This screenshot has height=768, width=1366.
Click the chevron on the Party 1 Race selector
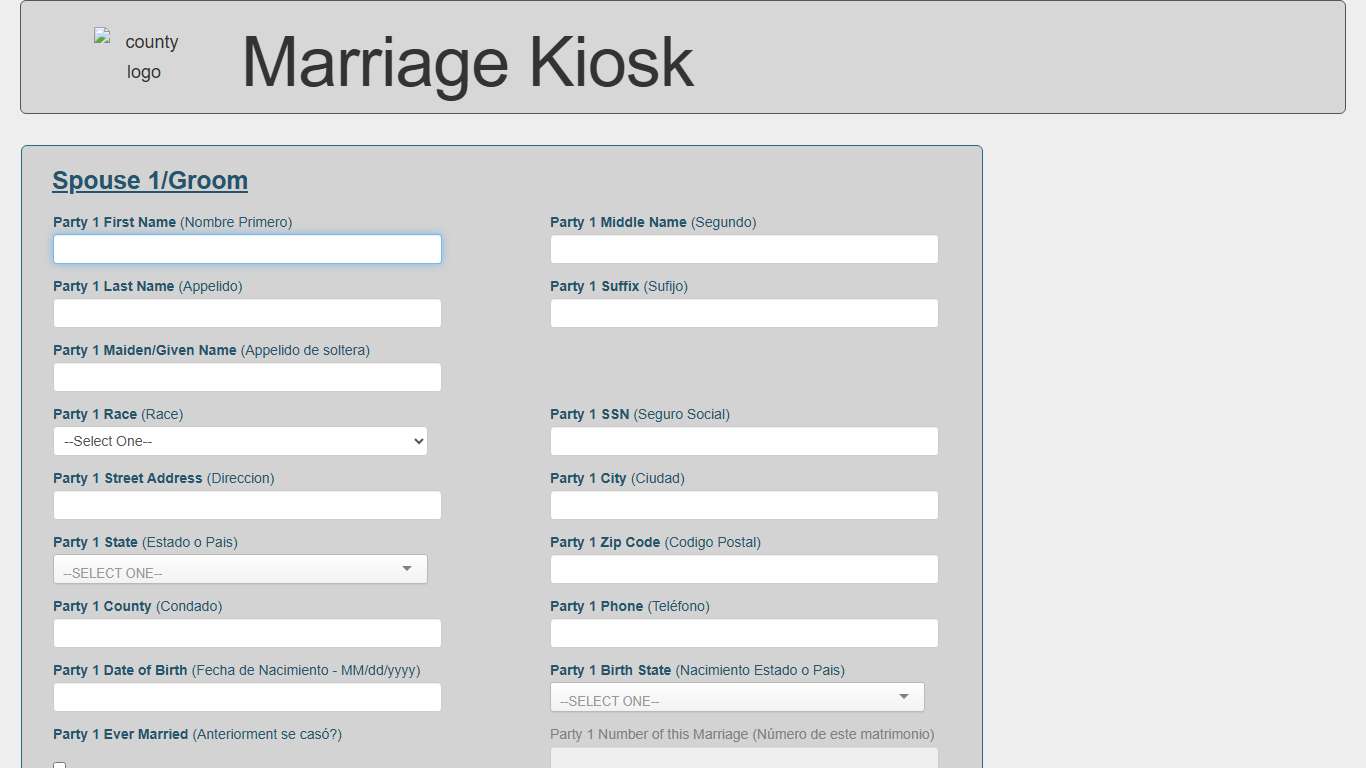(417, 441)
